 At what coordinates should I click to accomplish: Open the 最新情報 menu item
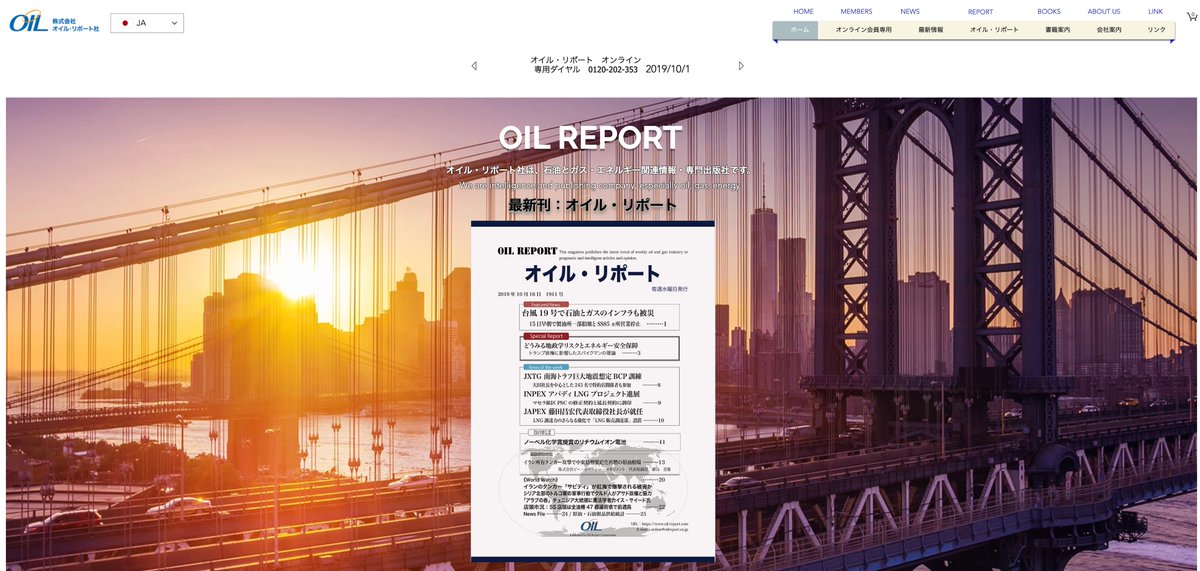tap(931, 30)
